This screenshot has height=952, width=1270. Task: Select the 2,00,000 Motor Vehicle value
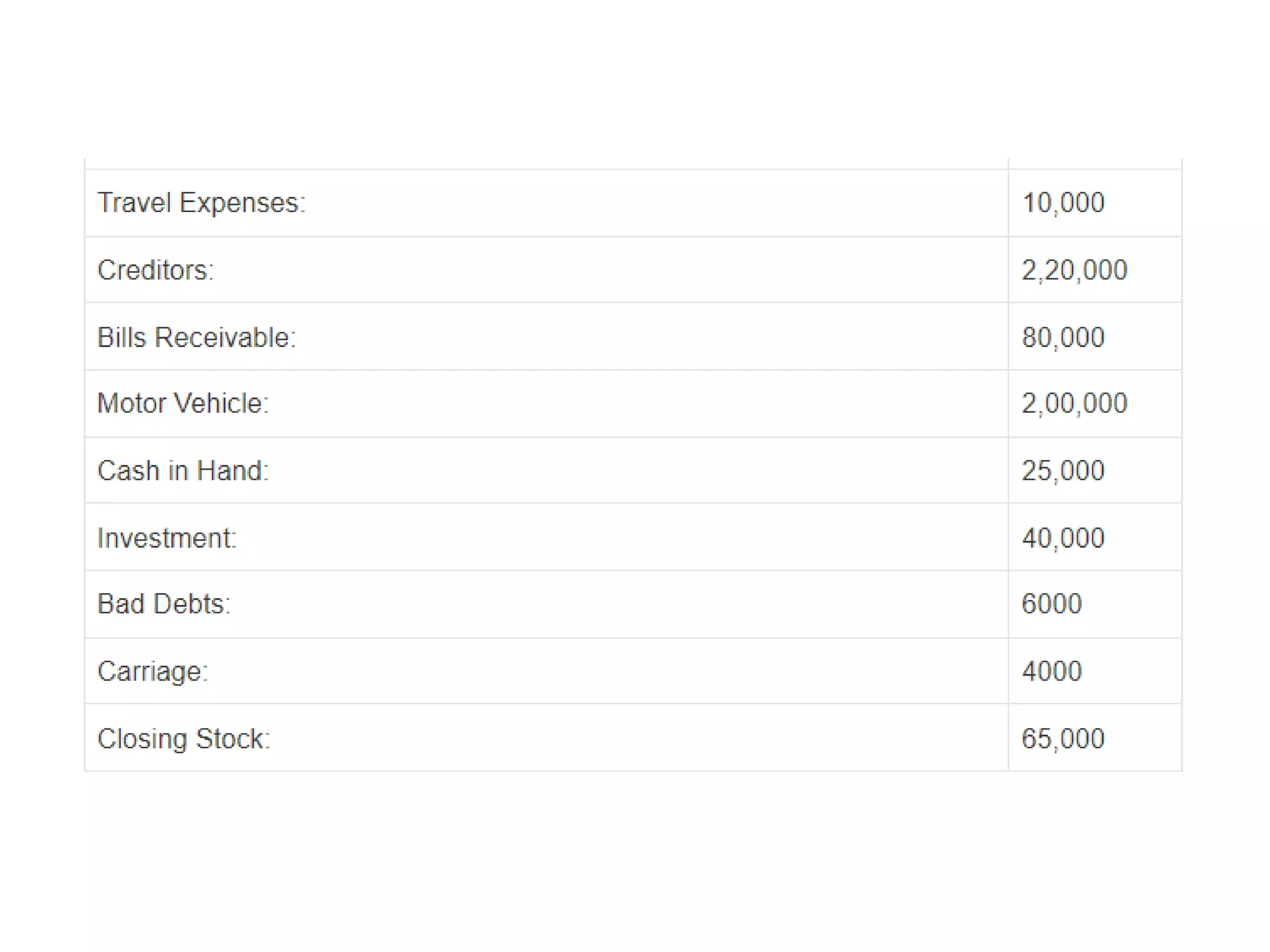(1074, 403)
